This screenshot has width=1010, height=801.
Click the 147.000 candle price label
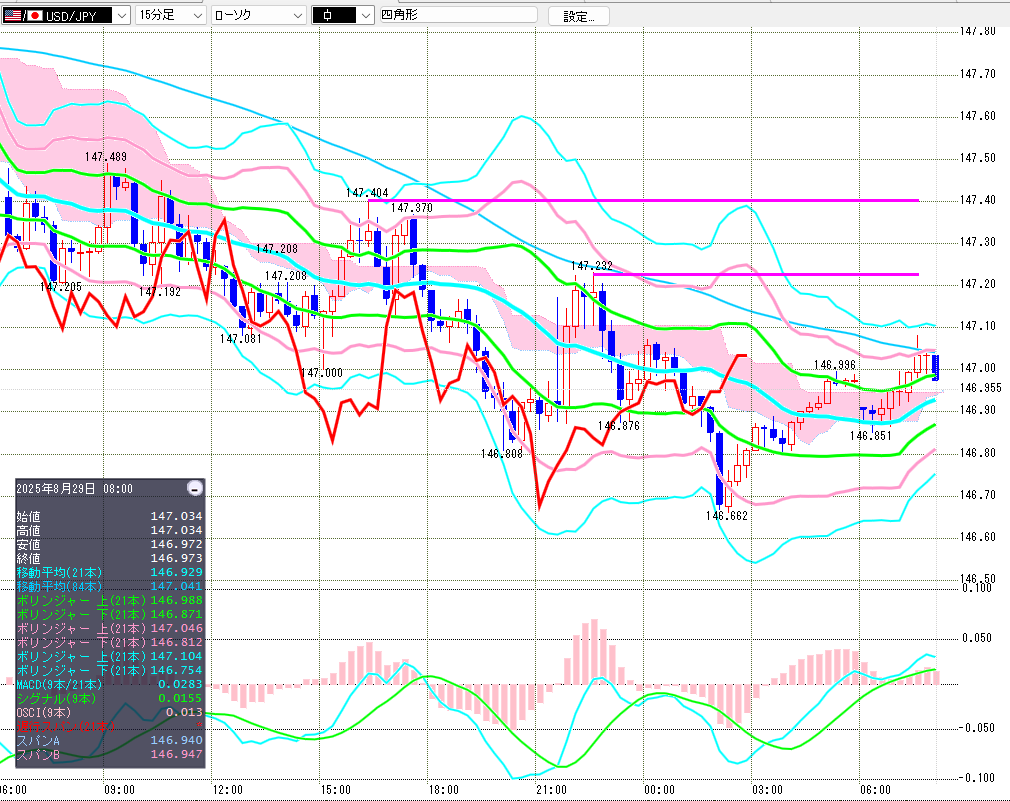[x=322, y=373]
